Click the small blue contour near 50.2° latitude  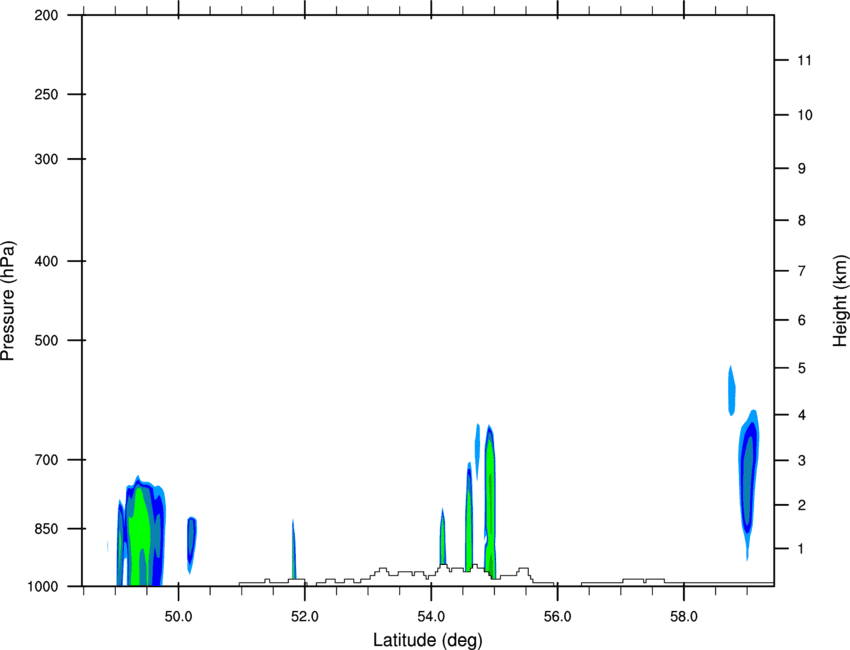tap(191, 545)
